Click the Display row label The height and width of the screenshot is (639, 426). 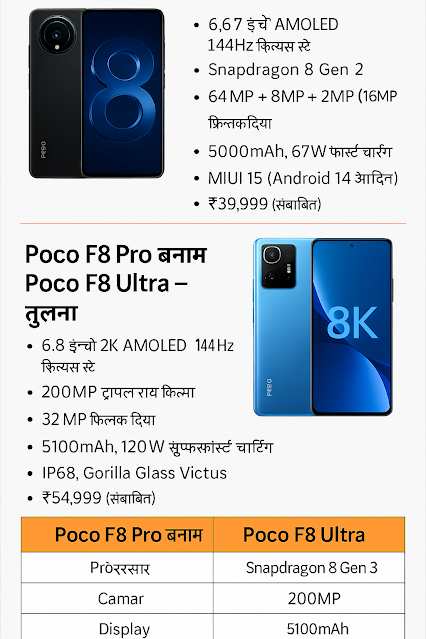[x=124, y=629]
